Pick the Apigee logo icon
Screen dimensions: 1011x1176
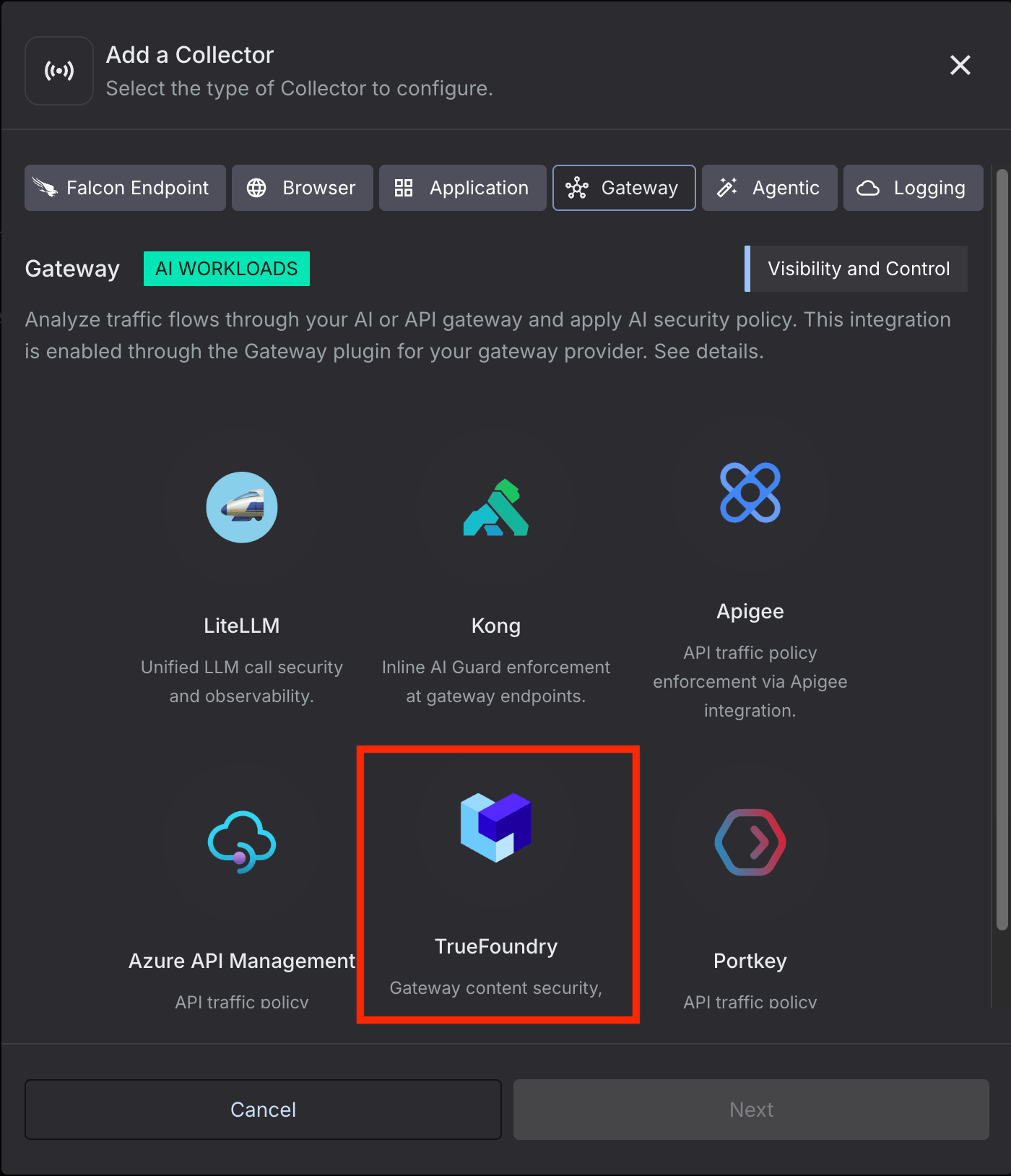click(x=750, y=493)
